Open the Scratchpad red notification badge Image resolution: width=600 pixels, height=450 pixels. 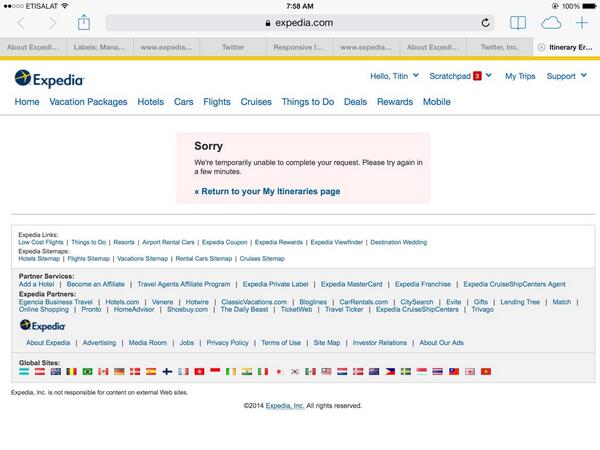pos(477,76)
